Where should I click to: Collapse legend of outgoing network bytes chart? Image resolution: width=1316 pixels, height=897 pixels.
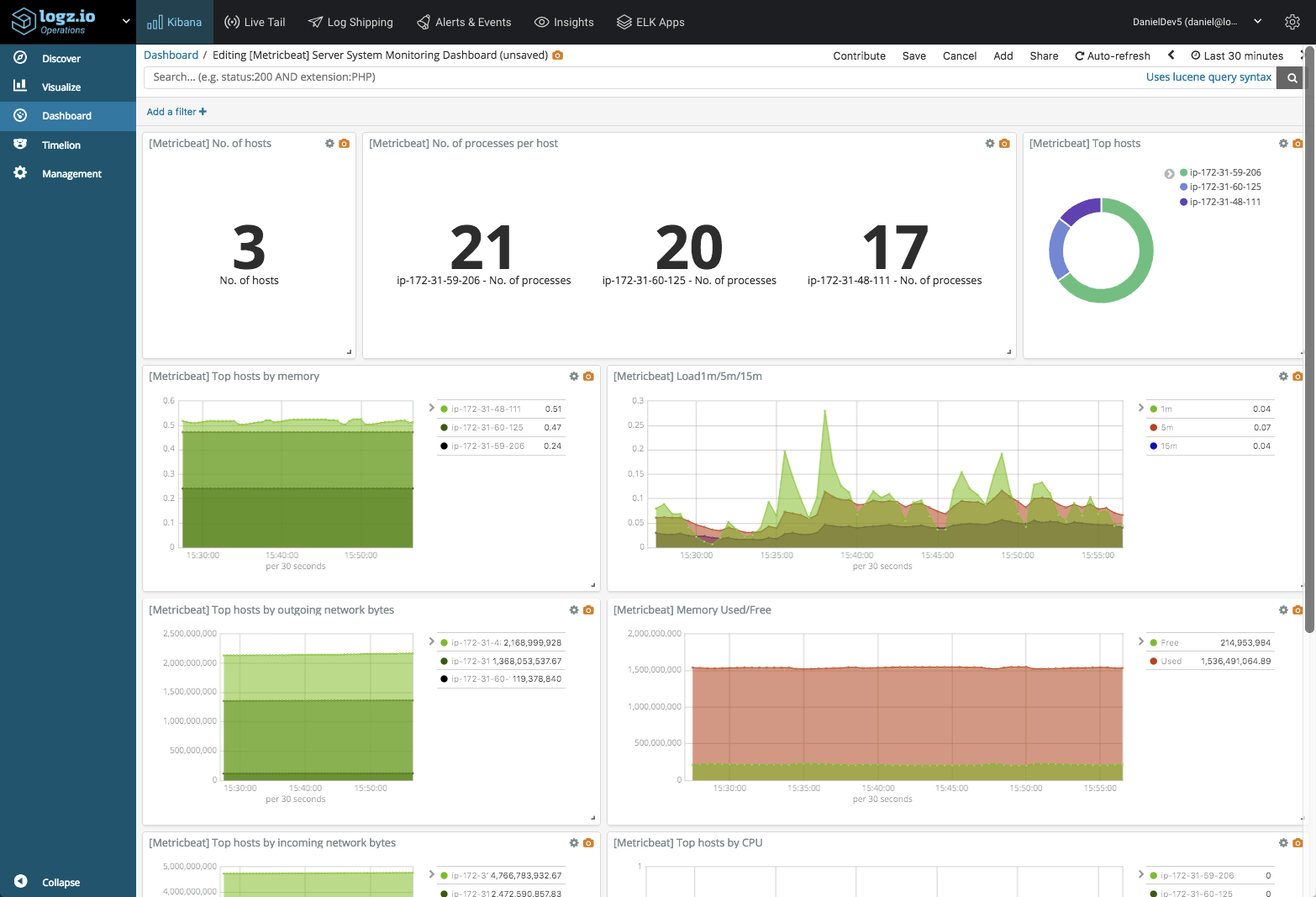[x=432, y=641]
